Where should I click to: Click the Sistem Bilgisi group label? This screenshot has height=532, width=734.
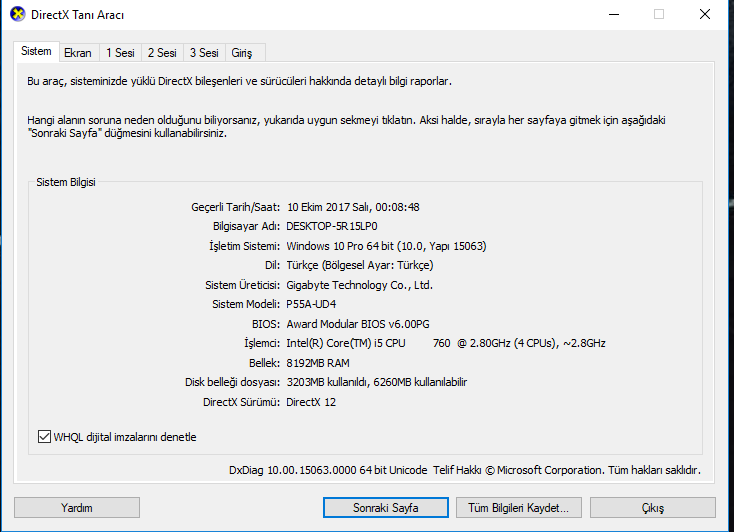[x=66, y=182]
